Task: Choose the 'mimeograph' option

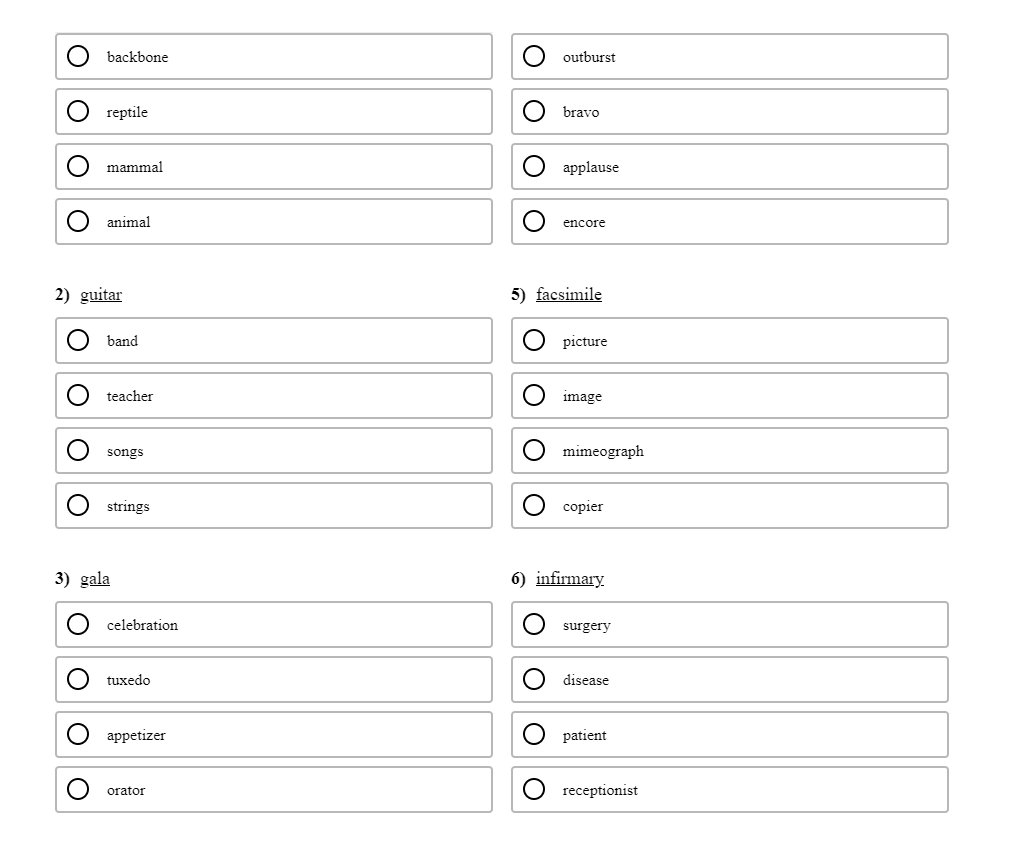Action: point(534,450)
